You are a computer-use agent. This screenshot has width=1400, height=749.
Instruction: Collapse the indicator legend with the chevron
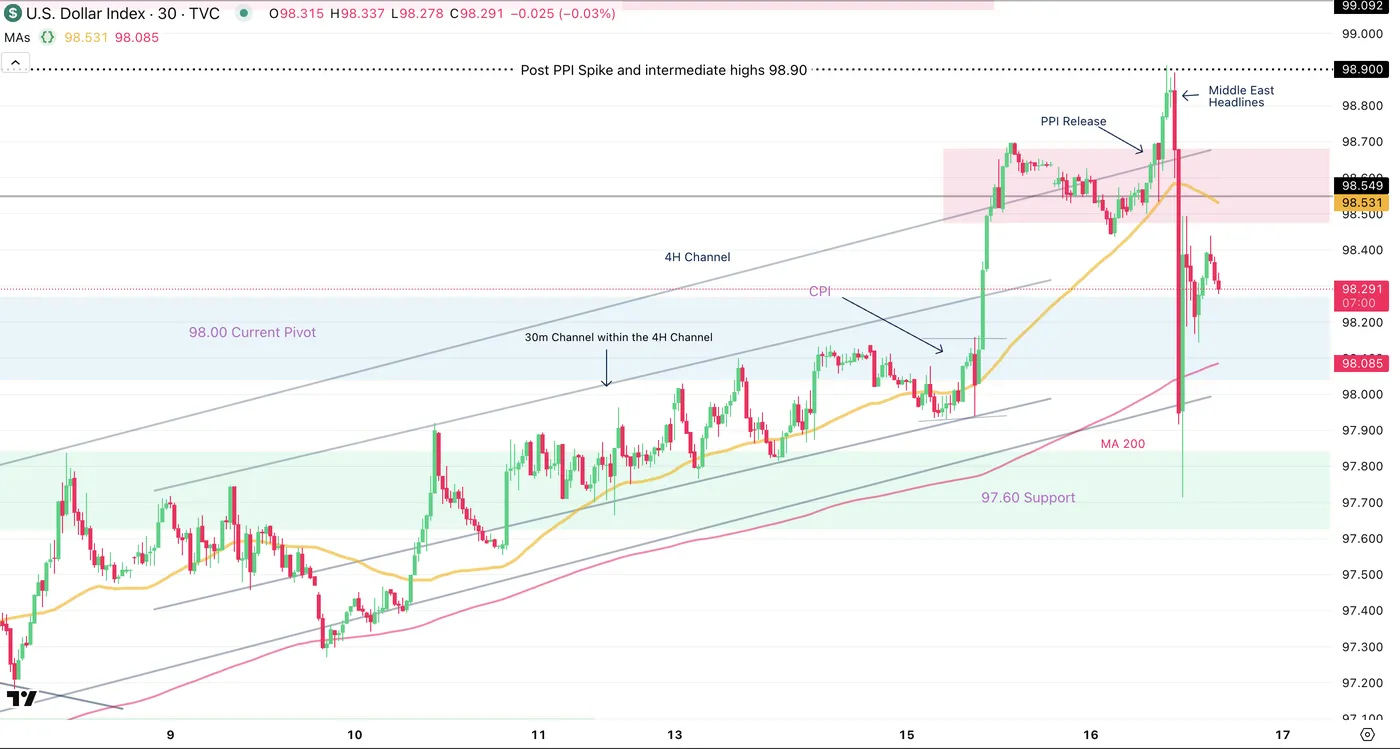pyautogui.click(x=15, y=63)
